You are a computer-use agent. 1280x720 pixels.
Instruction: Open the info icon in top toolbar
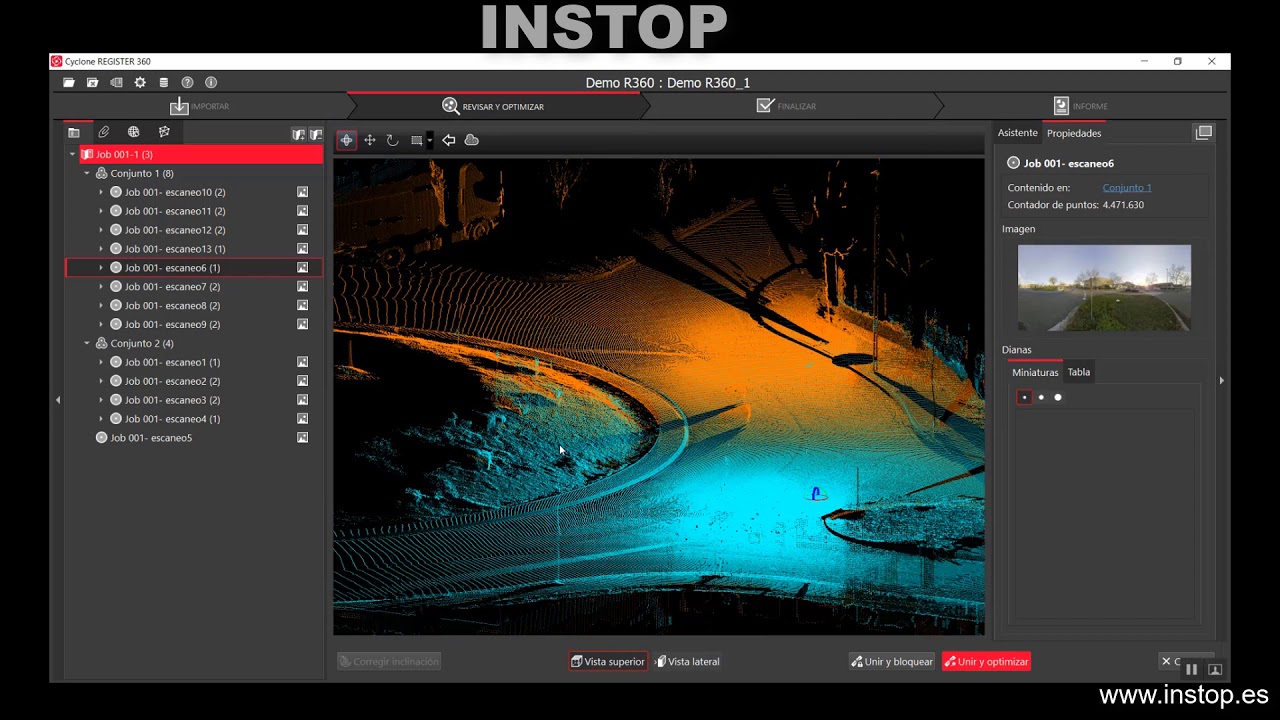click(211, 83)
